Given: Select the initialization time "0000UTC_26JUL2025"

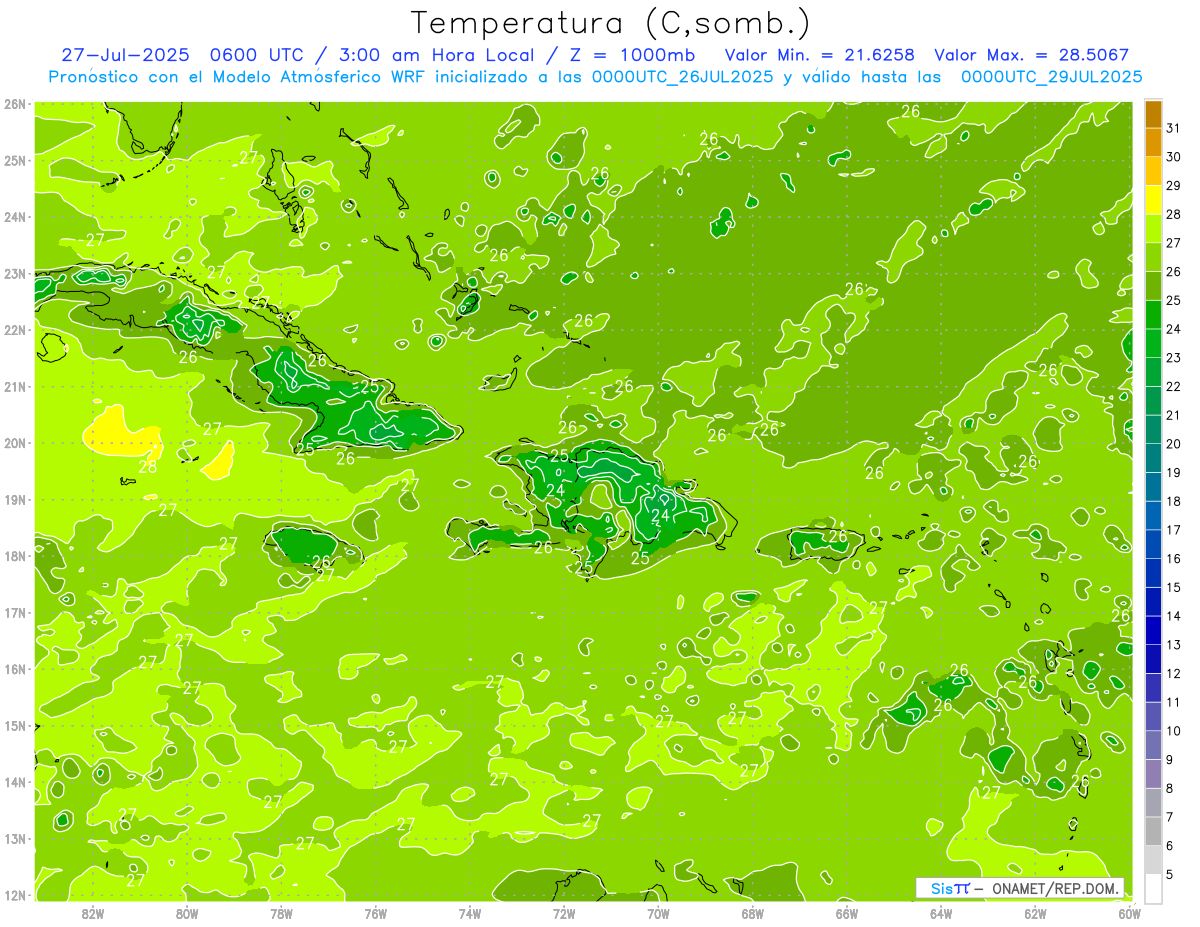Looking at the screenshot, I should click(682, 77).
